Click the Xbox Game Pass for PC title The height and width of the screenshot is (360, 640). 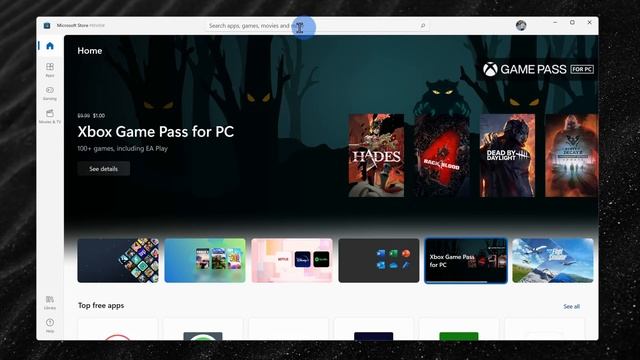pos(156,132)
